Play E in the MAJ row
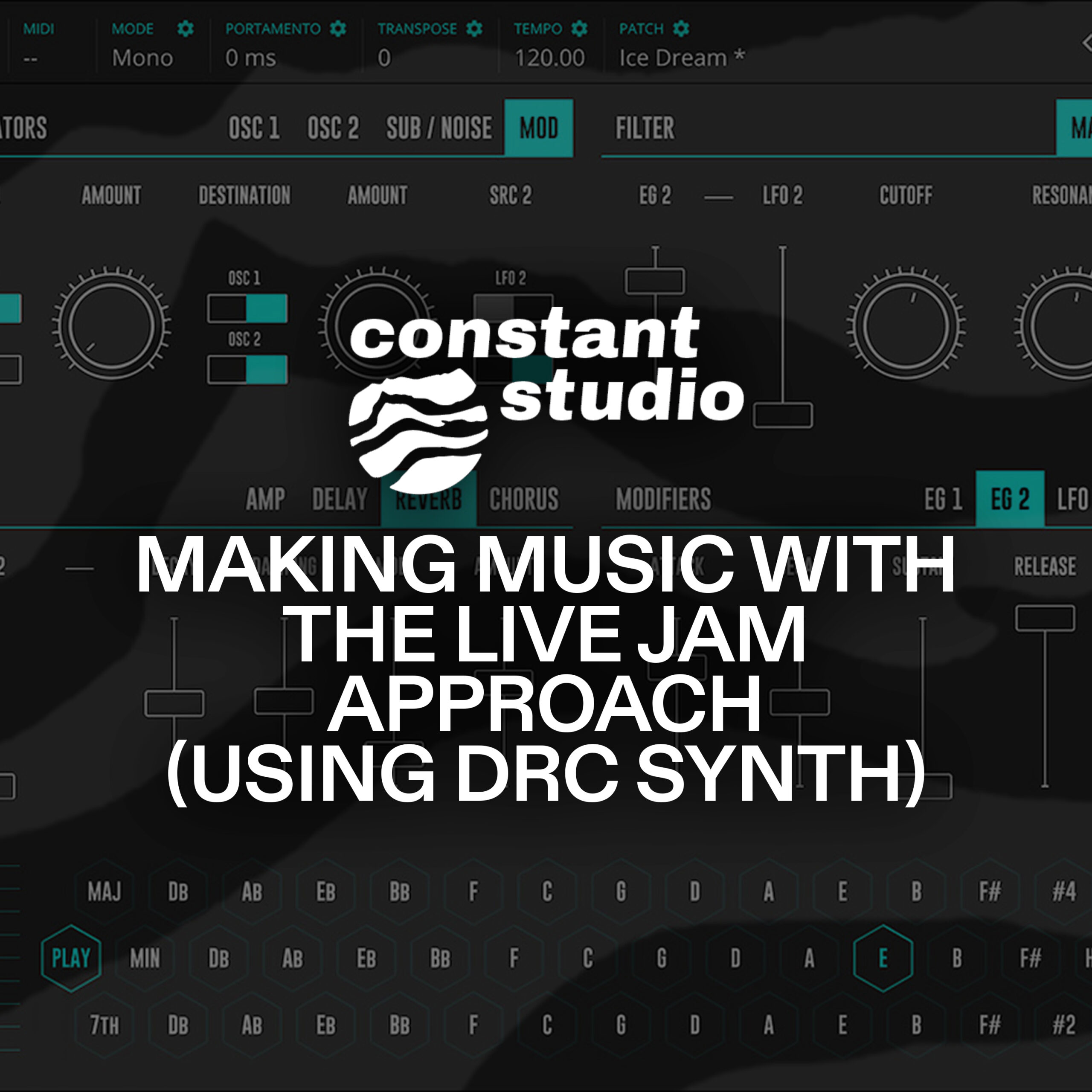The image size is (1092, 1092). pyautogui.click(x=842, y=892)
